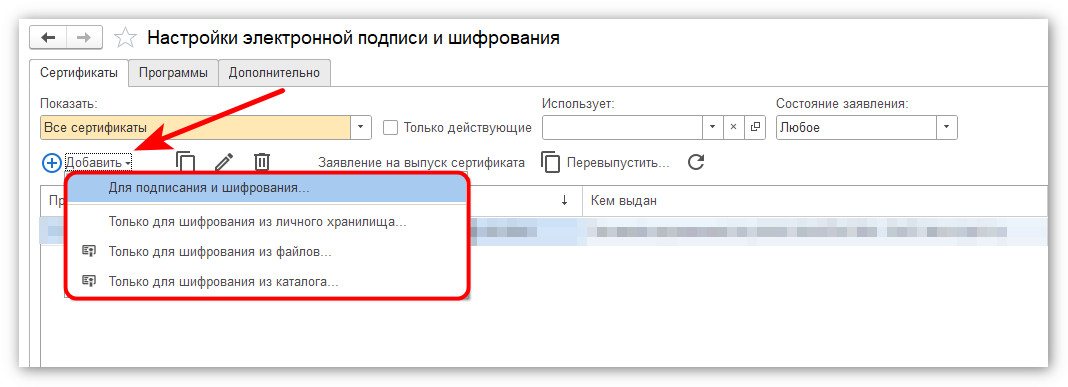The width and height of the screenshot is (1068, 387).
Task: Click into the Использует input field
Action: pos(622,127)
